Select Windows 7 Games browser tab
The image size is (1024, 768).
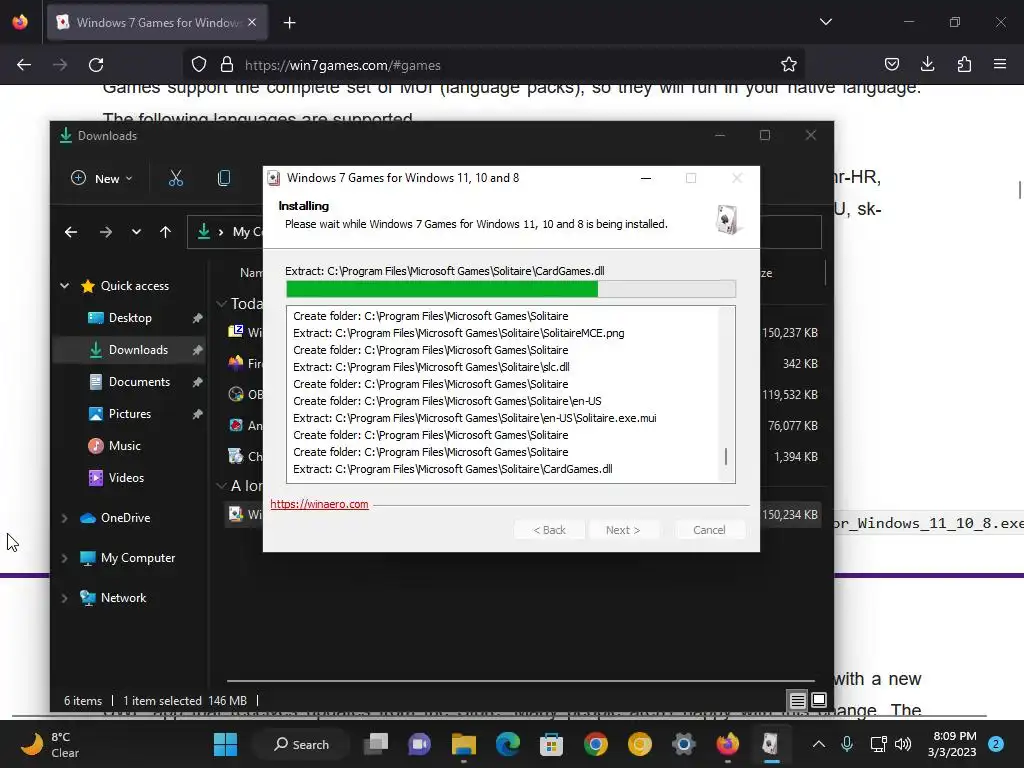(157, 23)
